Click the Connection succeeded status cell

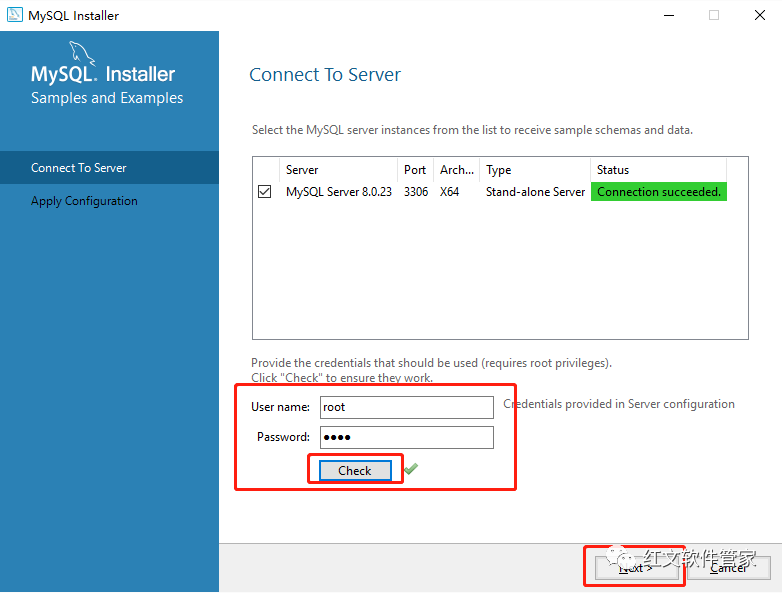pos(659,192)
